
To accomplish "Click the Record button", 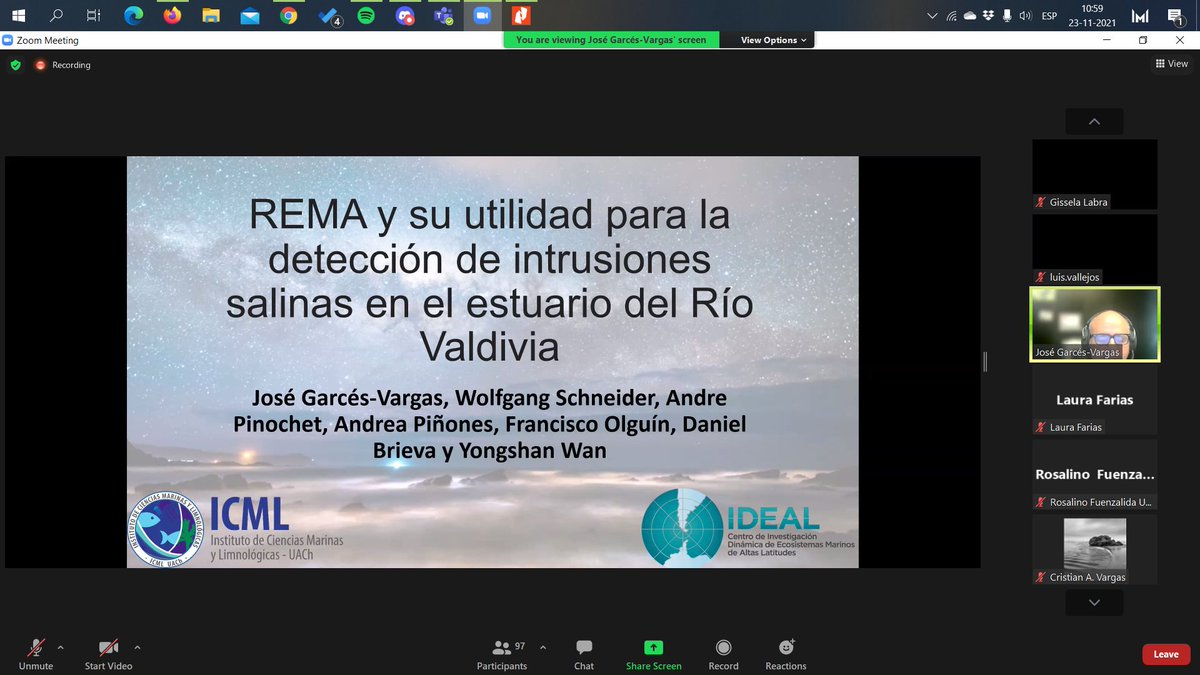I will (723, 654).
